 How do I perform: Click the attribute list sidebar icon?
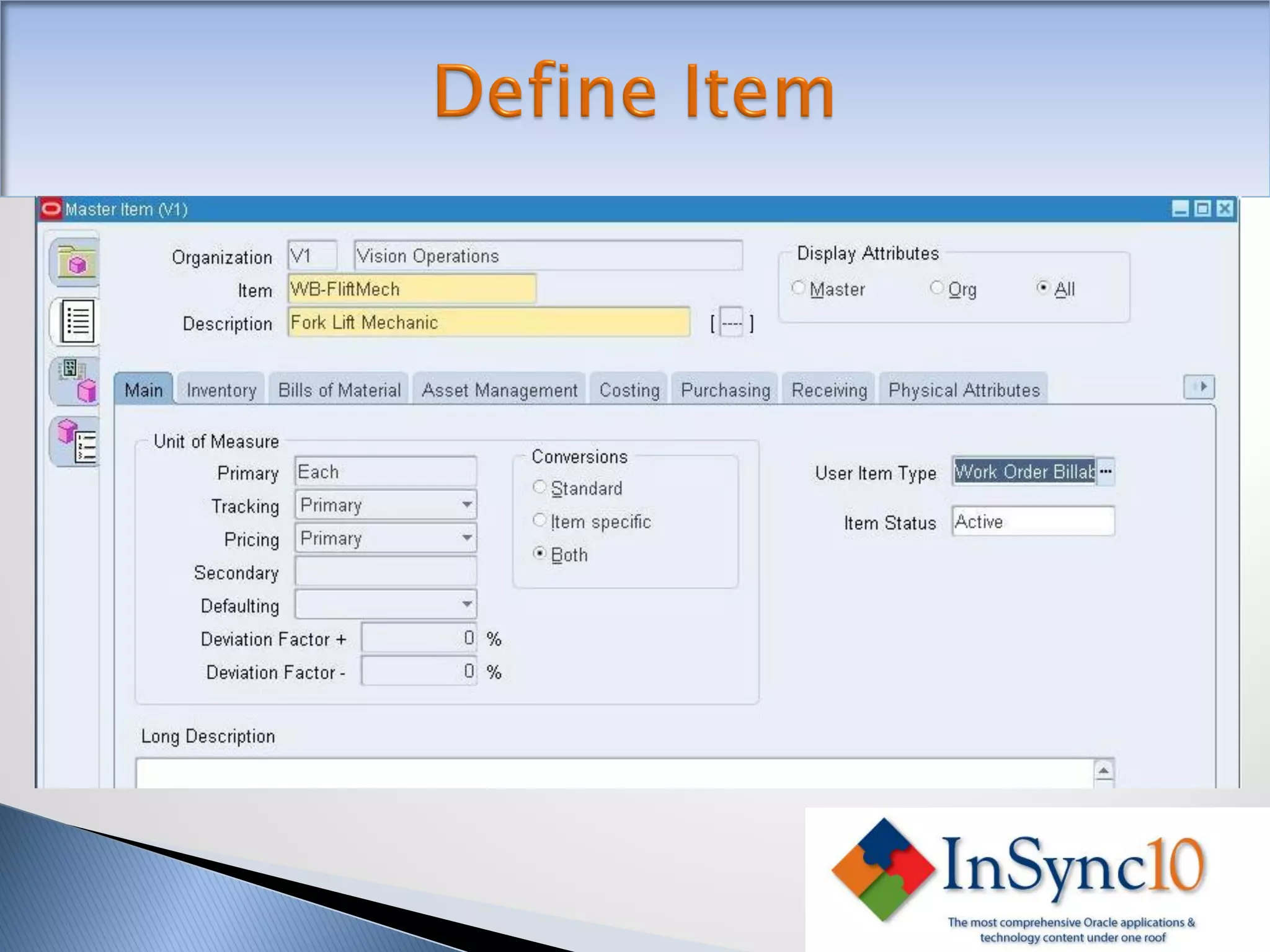pyautogui.click(x=77, y=321)
